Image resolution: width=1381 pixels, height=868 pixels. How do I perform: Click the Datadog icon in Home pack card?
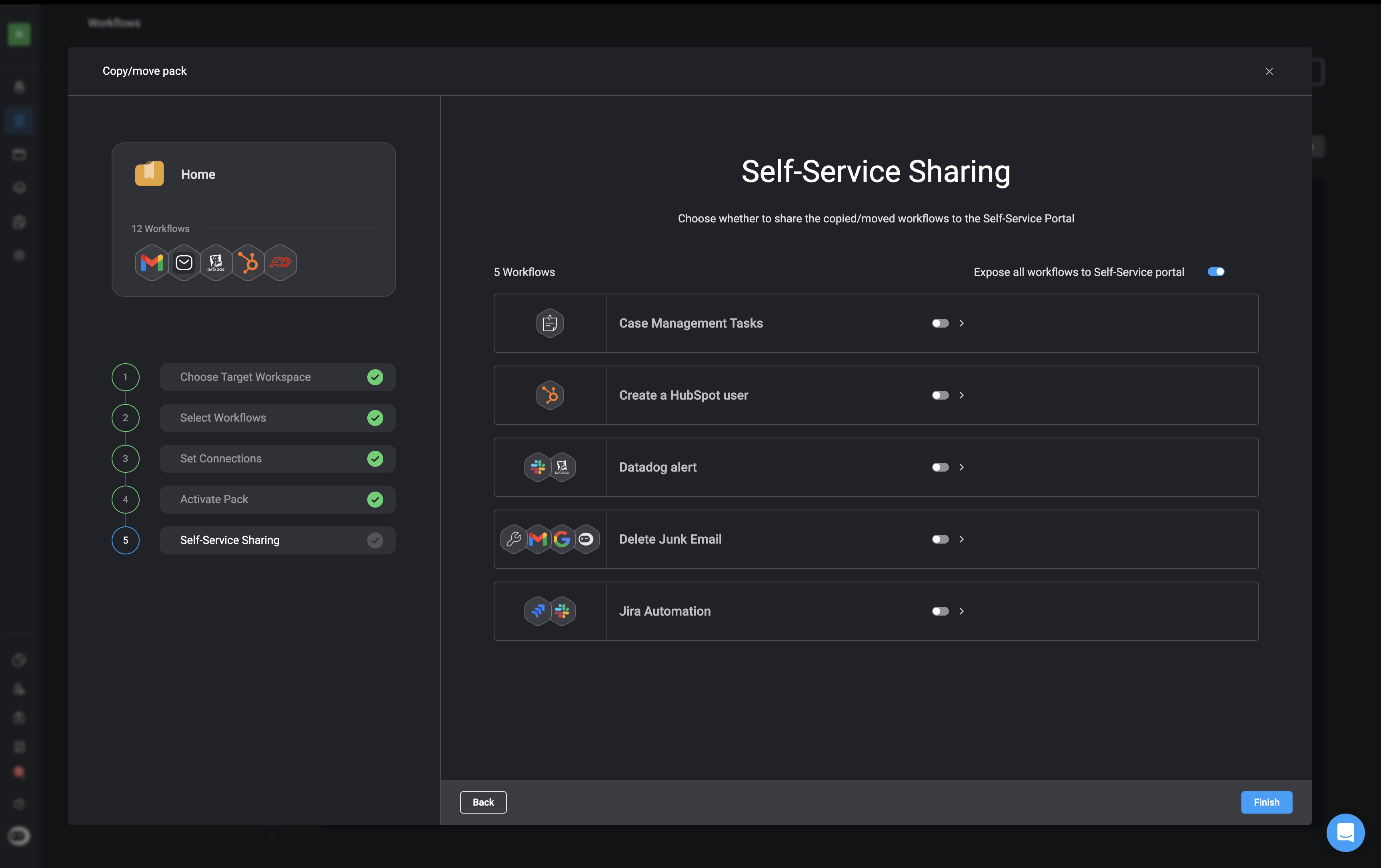click(x=216, y=262)
